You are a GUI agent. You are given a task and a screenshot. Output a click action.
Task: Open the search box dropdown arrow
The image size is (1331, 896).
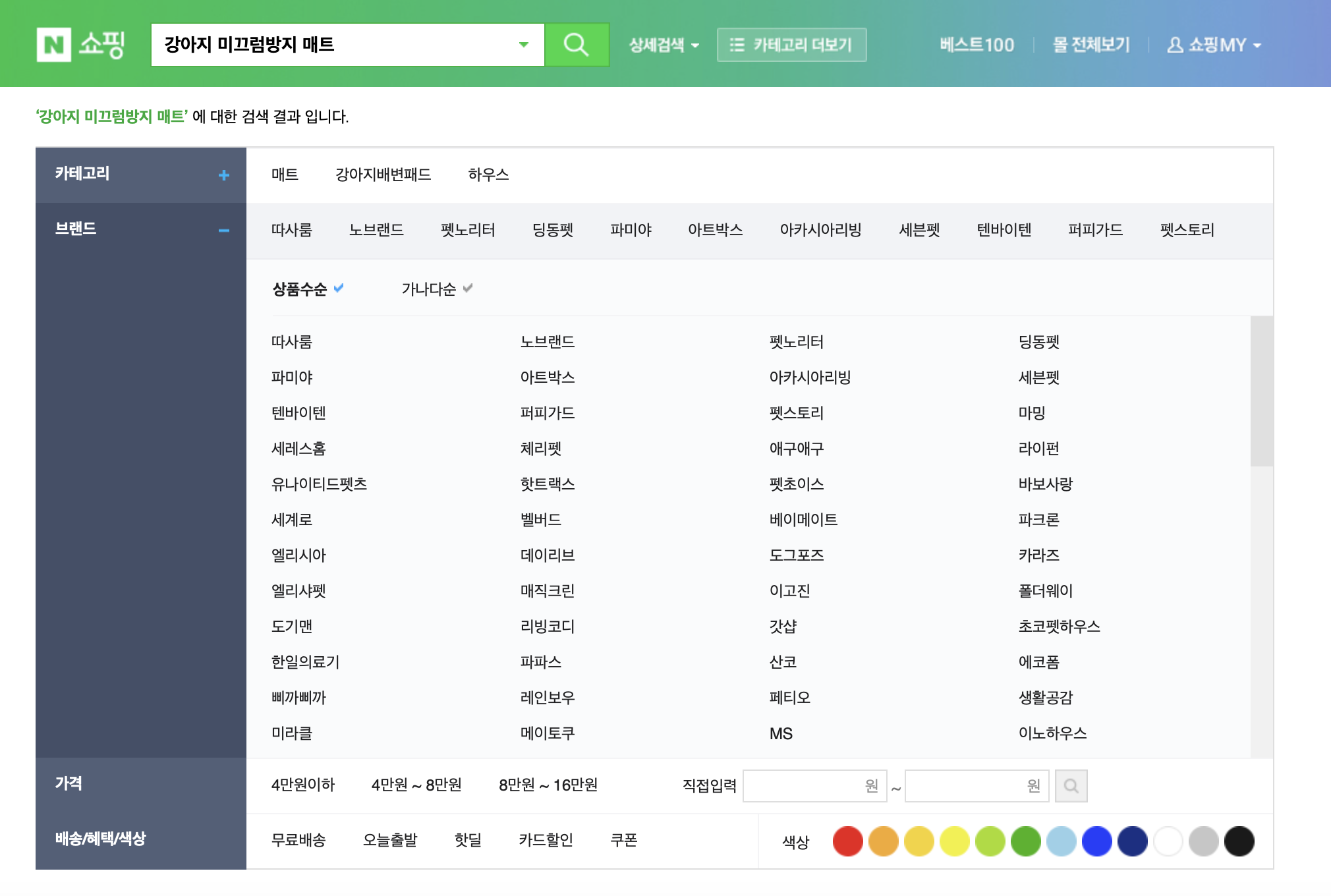[524, 45]
